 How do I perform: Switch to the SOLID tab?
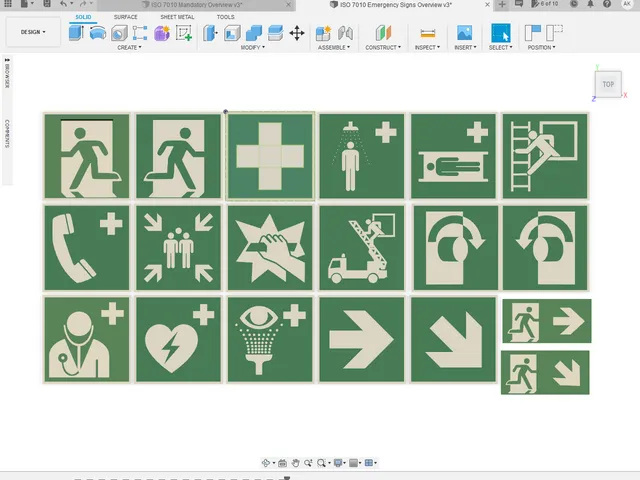pyautogui.click(x=83, y=17)
